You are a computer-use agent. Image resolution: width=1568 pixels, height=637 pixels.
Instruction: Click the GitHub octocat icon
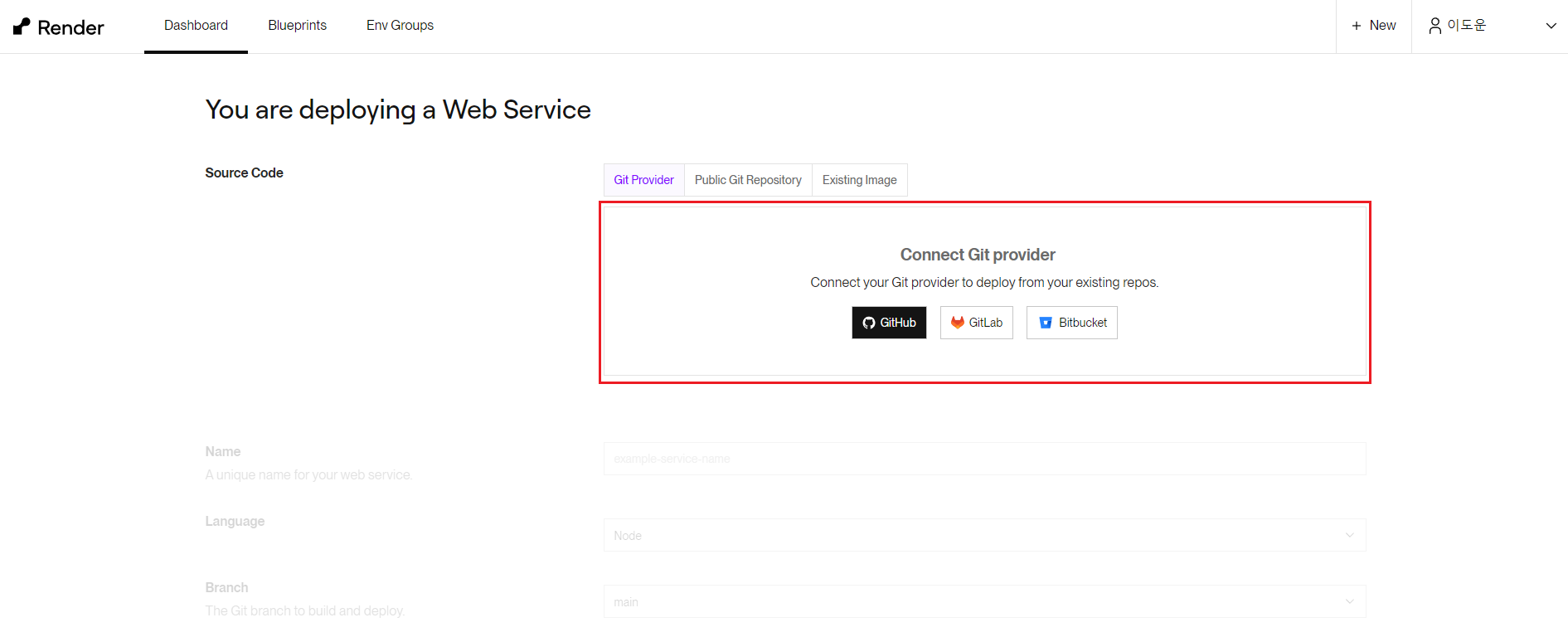click(869, 323)
